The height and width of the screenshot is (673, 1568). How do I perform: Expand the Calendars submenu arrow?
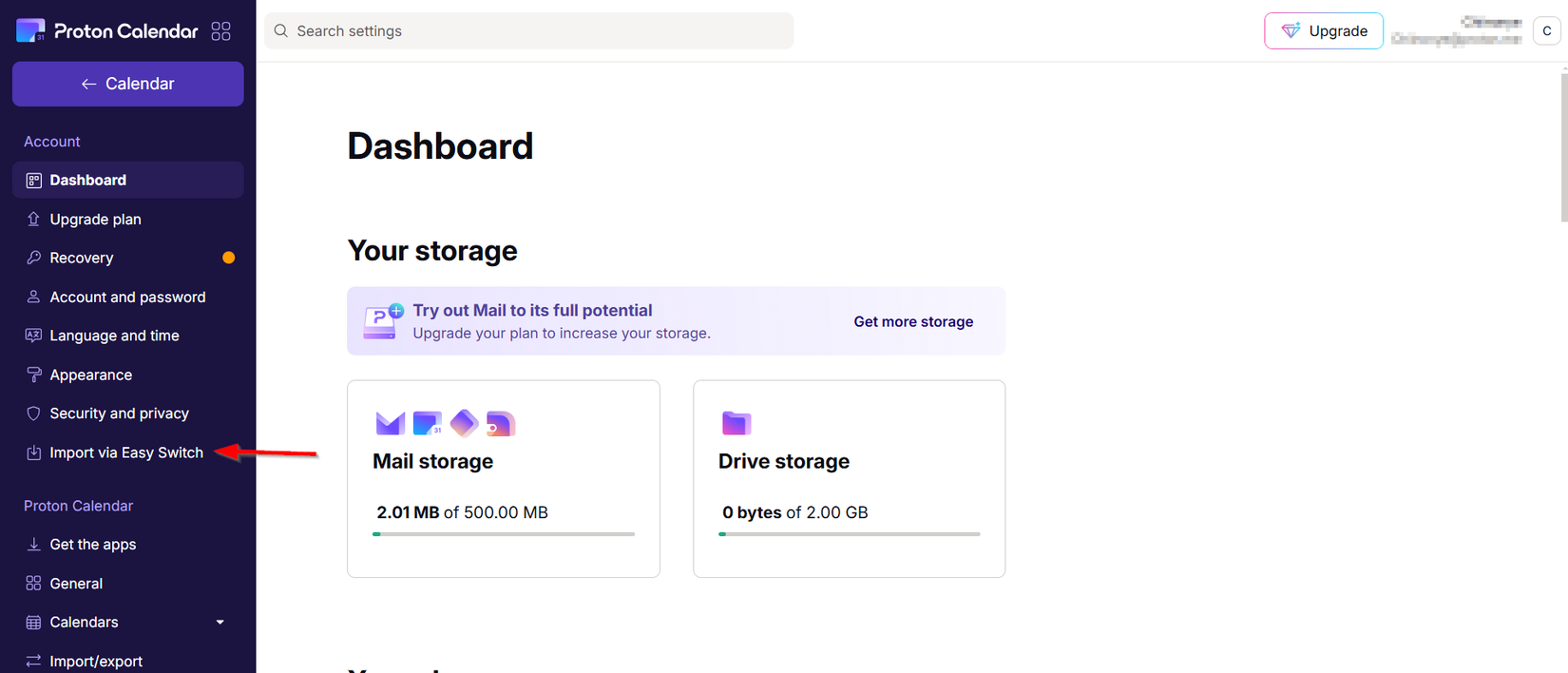click(220, 623)
